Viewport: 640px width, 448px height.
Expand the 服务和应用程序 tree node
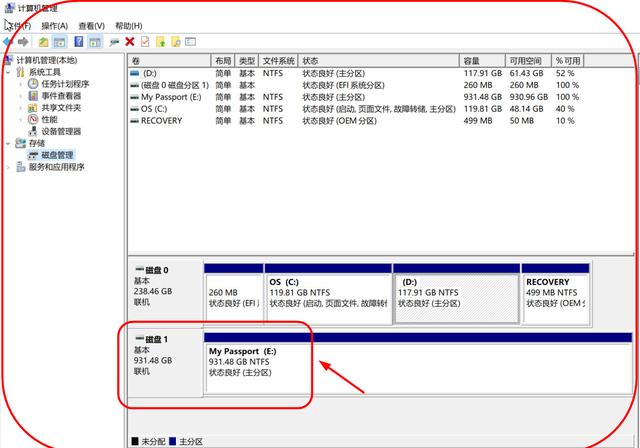click(x=9, y=167)
